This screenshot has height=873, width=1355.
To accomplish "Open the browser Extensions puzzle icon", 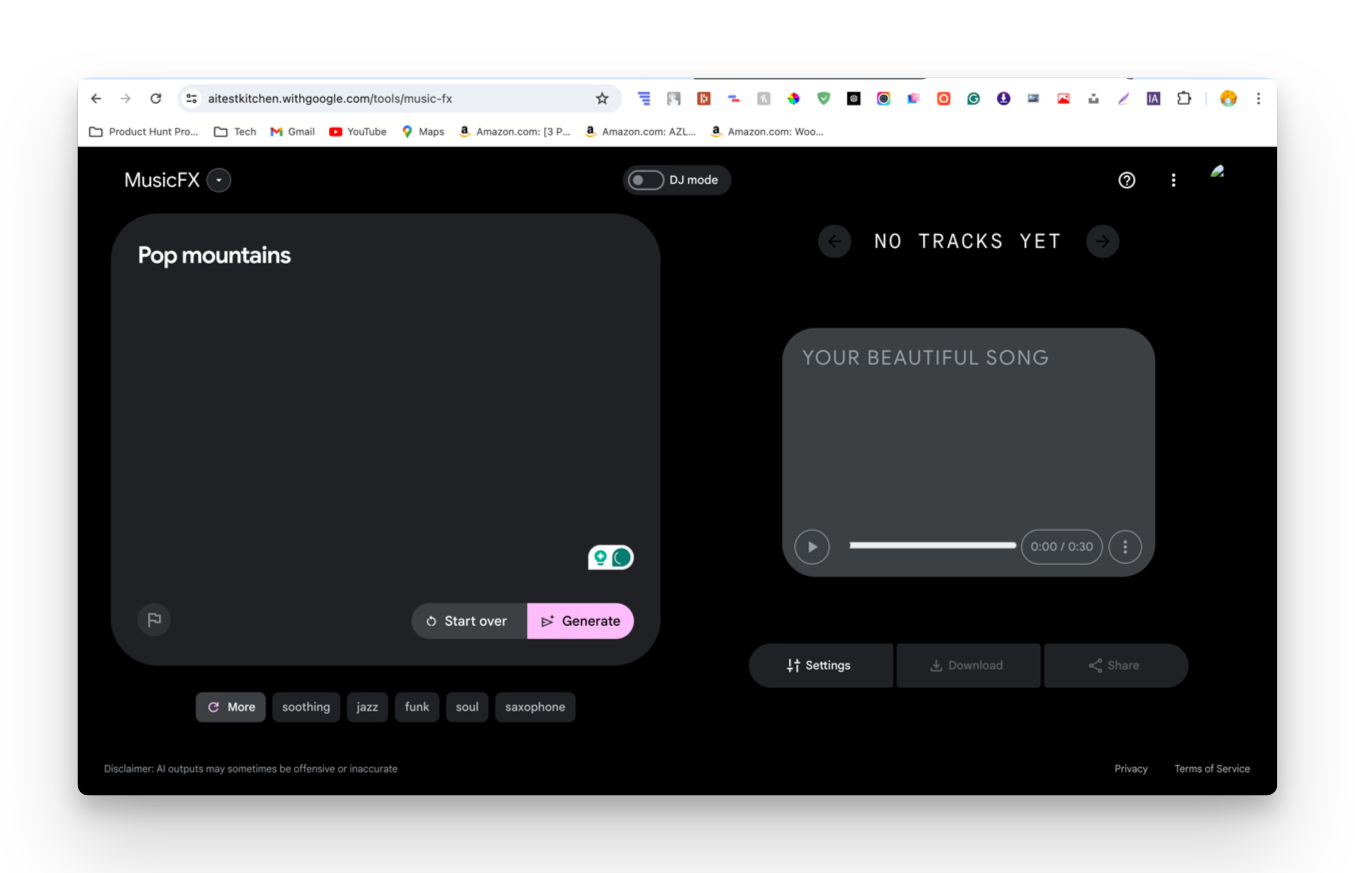I will coord(1184,98).
